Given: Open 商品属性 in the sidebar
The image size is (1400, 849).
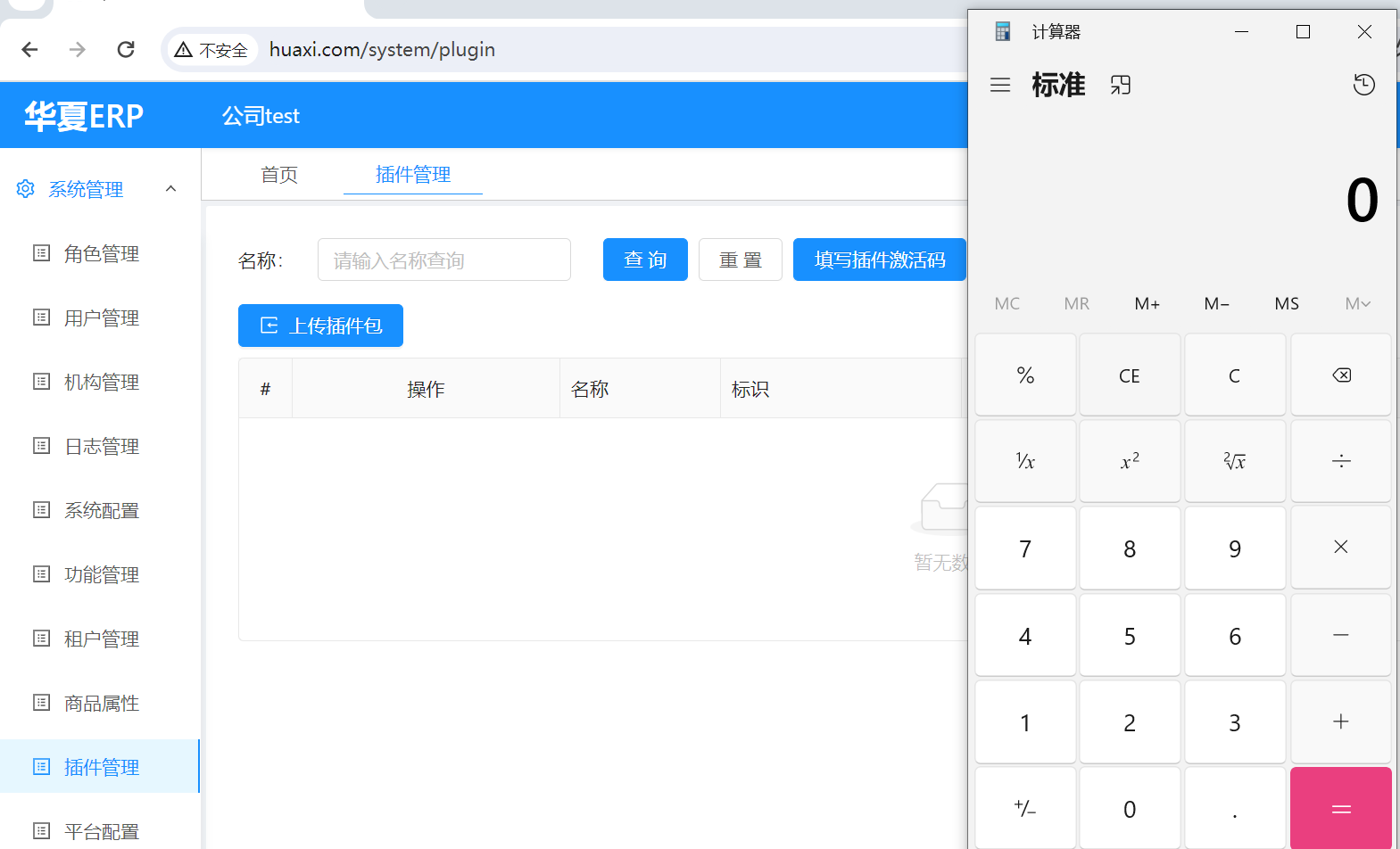Looking at the screenshot, I should 100,704.
